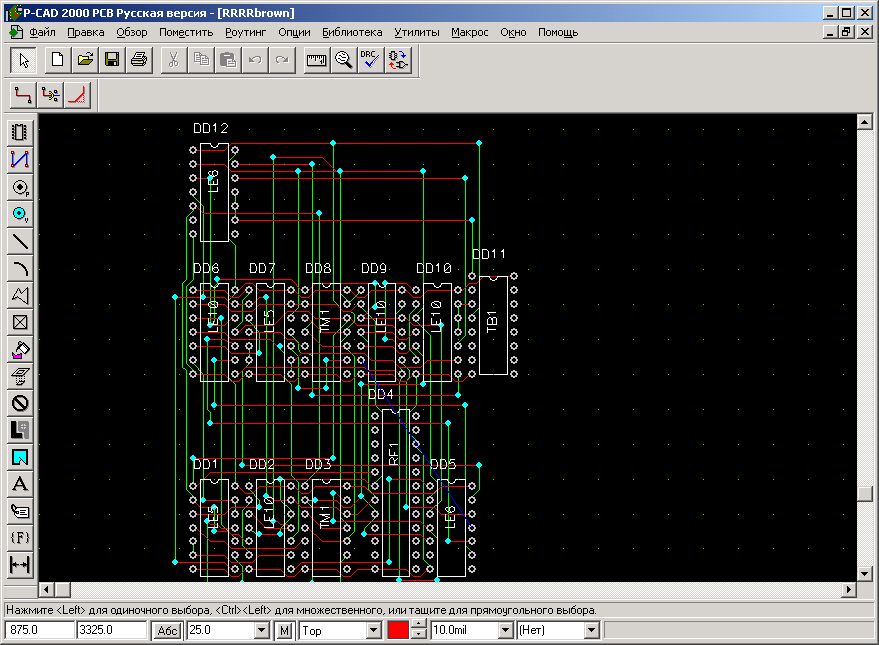
Task: Expand the 25.0 grid size dropdown
Action: [262, 630]
